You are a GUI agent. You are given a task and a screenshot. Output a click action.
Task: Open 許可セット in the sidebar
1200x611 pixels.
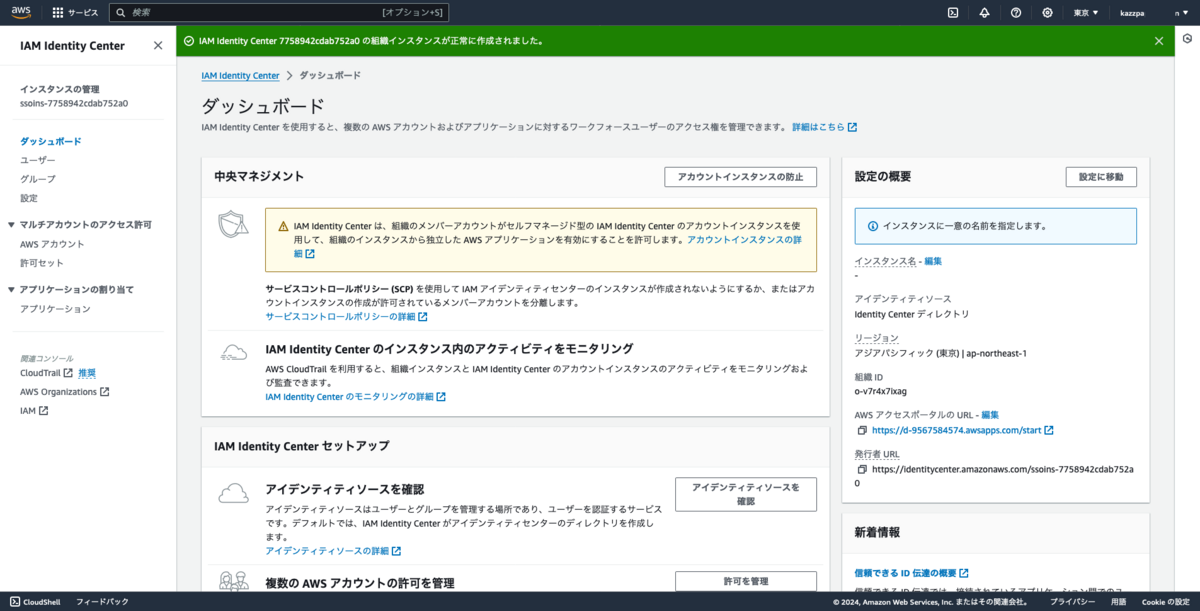[x=42, y=263]
